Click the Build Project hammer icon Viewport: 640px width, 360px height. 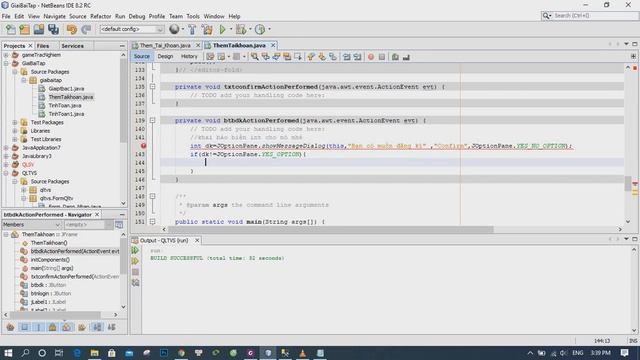[192, 29]
